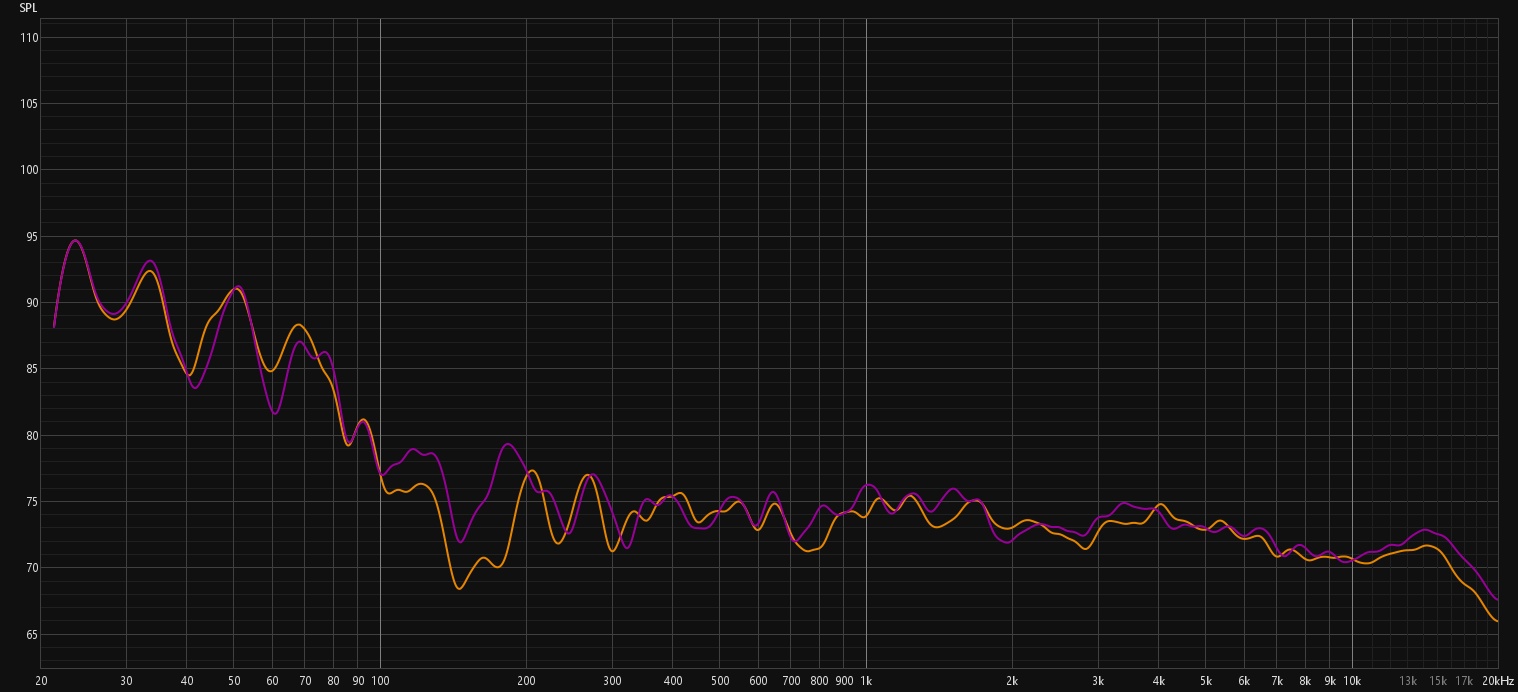The width and height of the screenshot is (1518, 692).
Task: Click the 20 Hz label on frequency axis
Action: pyautogui.click(x=41, y=681)
